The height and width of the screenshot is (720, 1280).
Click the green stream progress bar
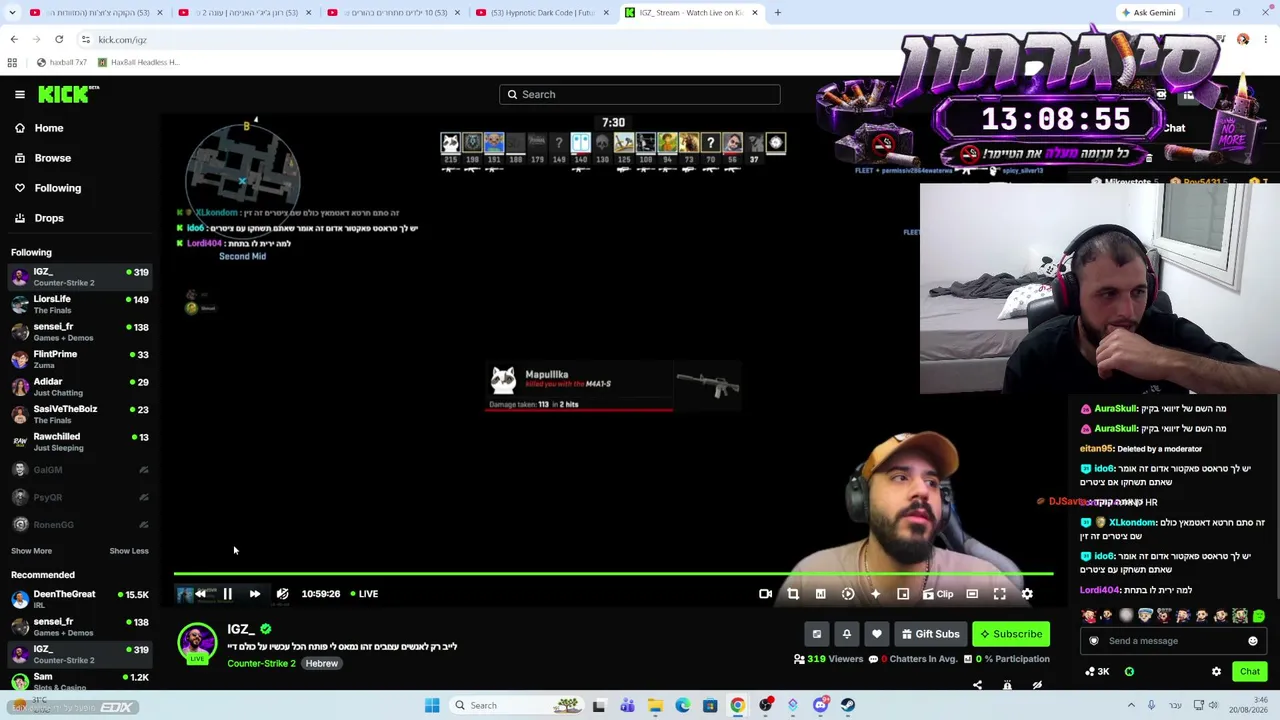pyautogui.click(x=613, y=574)
